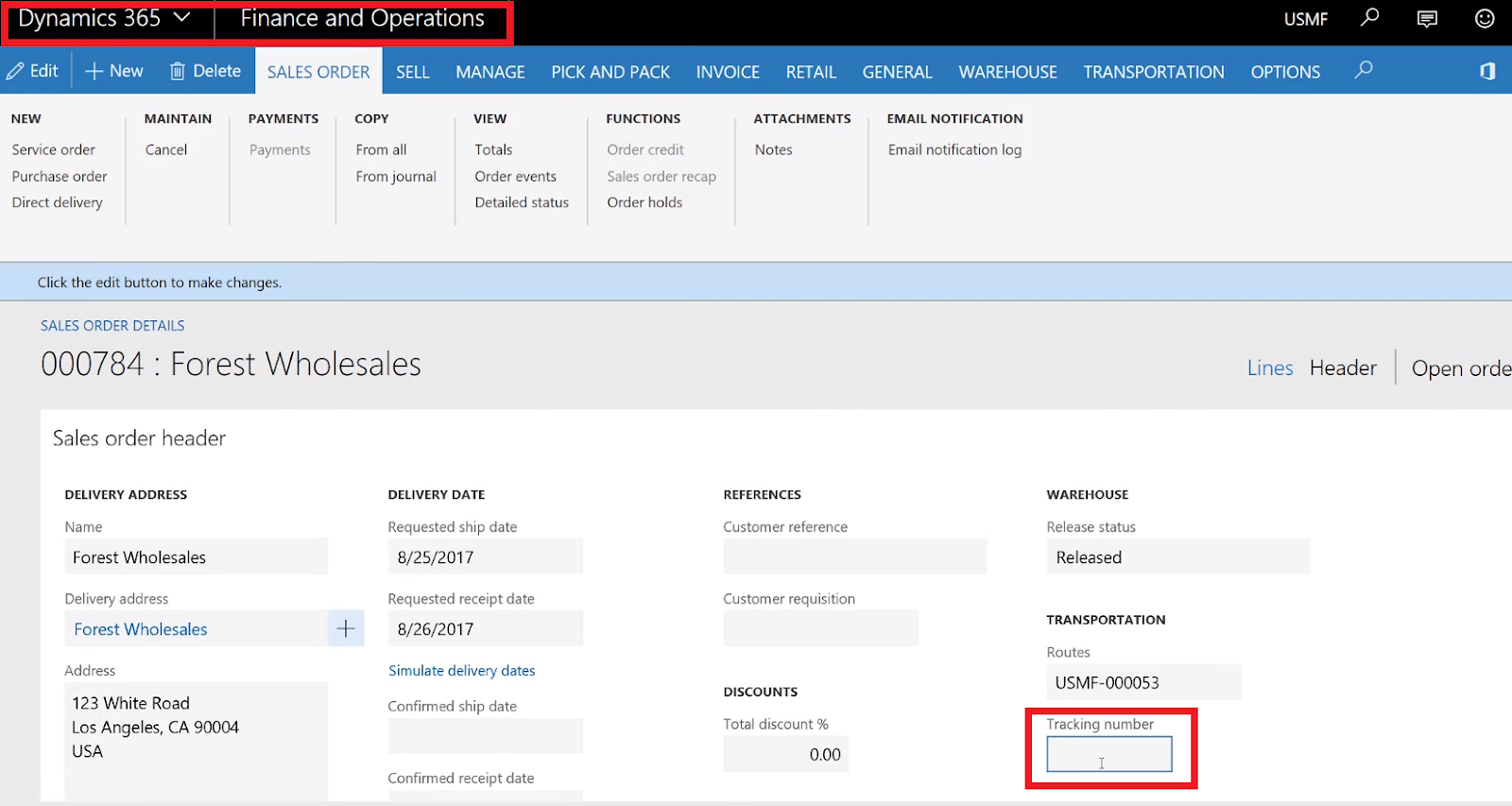Click the smiley feedback icon
Image resolution: width=1512 pixels, height=806 pixels.
point(1485,18)
